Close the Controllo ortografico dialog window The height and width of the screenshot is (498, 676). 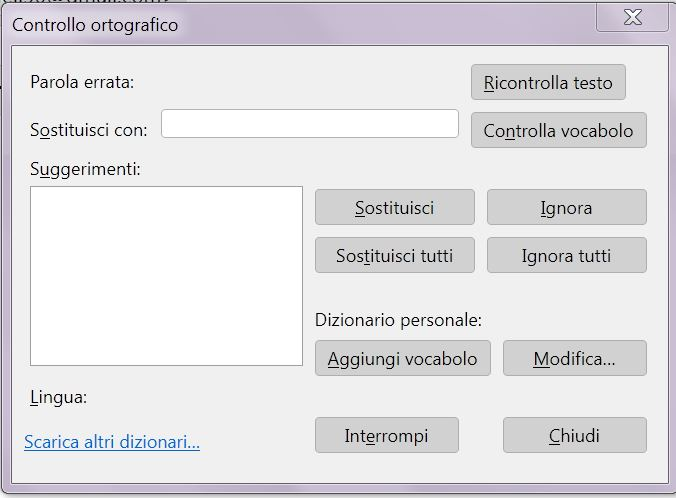(x=632, y=18)
